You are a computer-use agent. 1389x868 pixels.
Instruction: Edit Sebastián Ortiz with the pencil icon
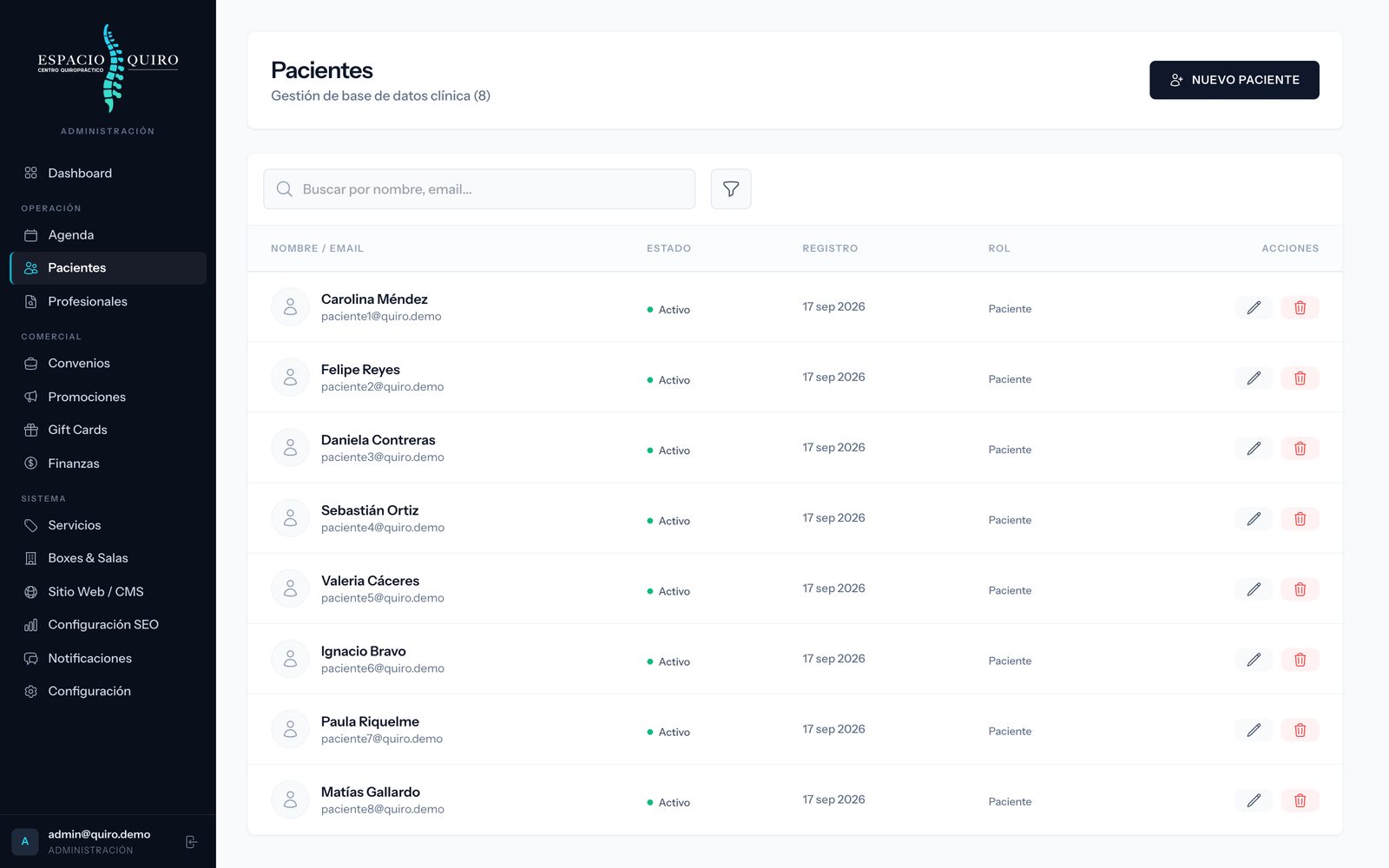1254,518
